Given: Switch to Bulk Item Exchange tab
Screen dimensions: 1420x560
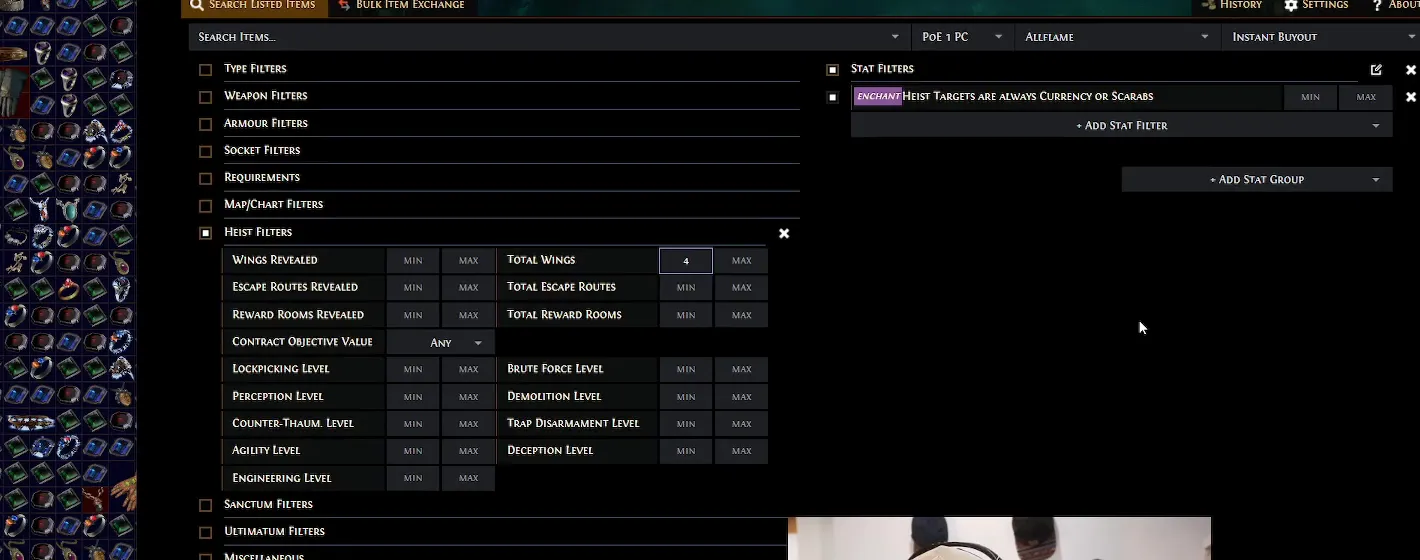Looking at the screenshot, I should 401,6.
